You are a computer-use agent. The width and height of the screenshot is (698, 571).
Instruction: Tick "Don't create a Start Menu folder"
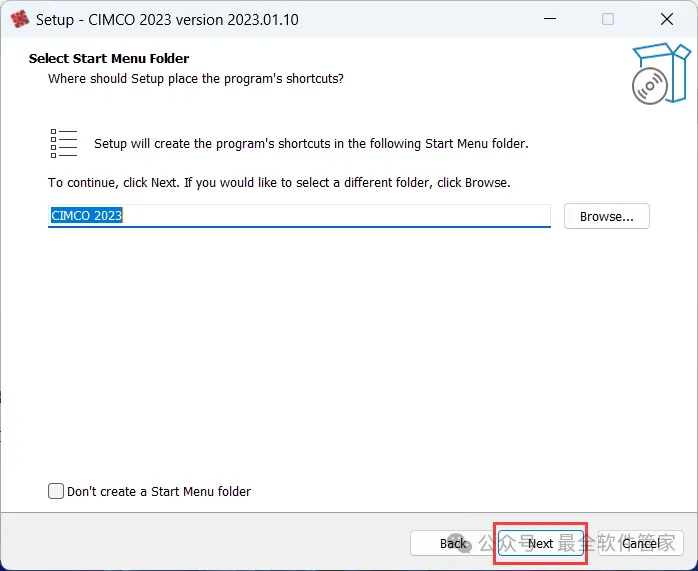click(x=56, y=491)
